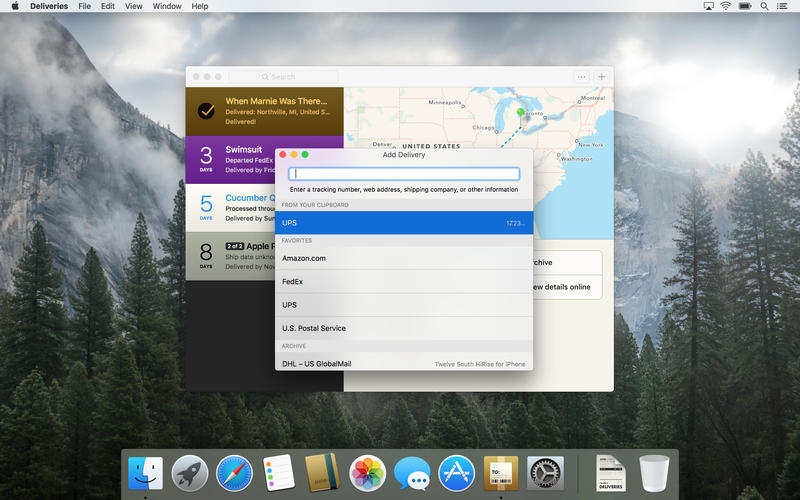Open the Trash in the Dock
Screen dimensions: 800x500
pos(654,473)
